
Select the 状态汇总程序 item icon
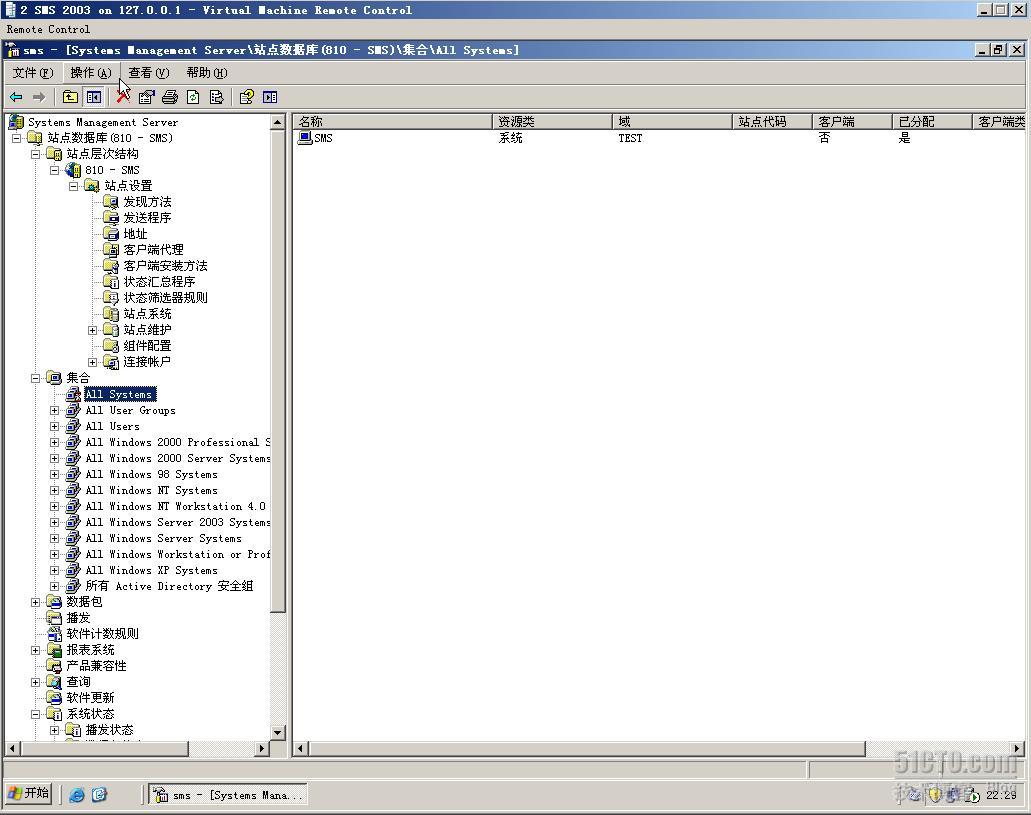111,282
